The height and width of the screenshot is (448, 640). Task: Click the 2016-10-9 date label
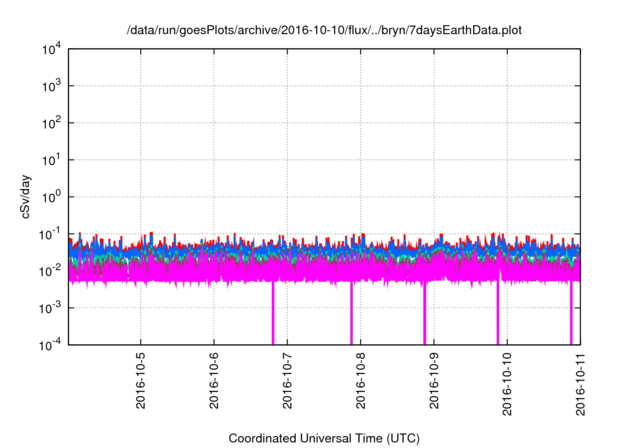click(x=434, y=381)
